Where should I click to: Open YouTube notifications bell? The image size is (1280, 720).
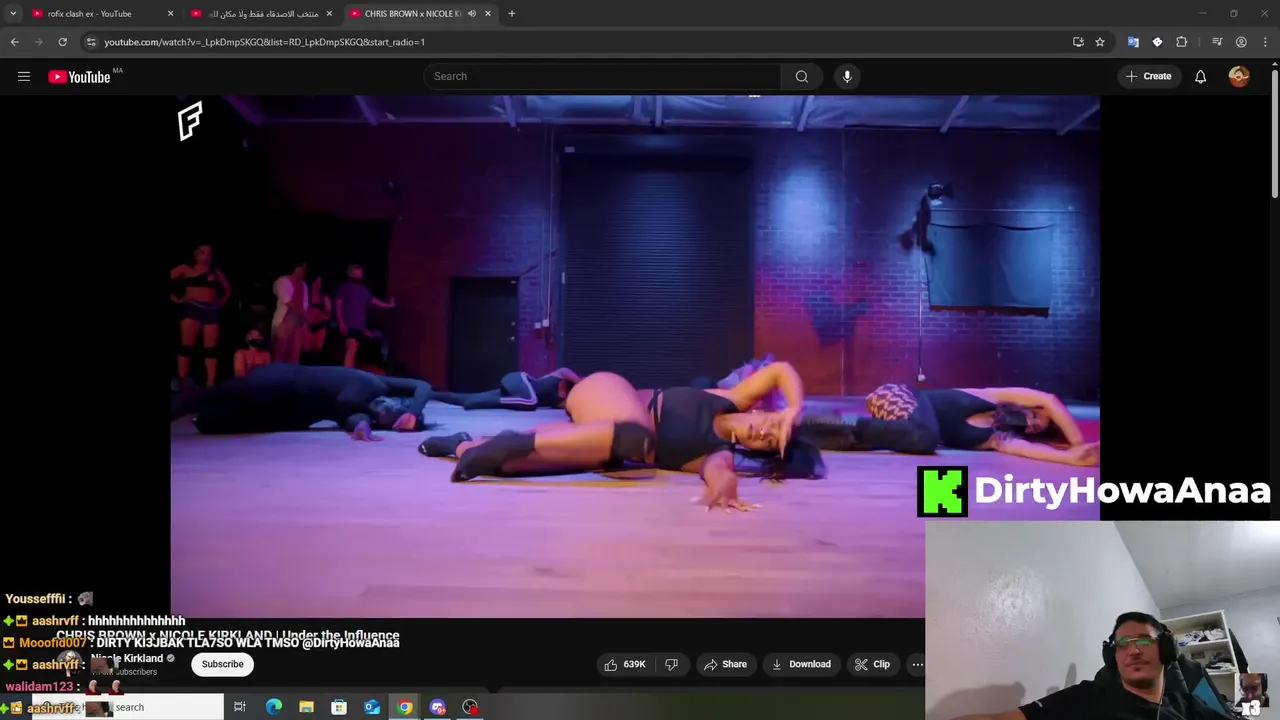(1200, 76)
